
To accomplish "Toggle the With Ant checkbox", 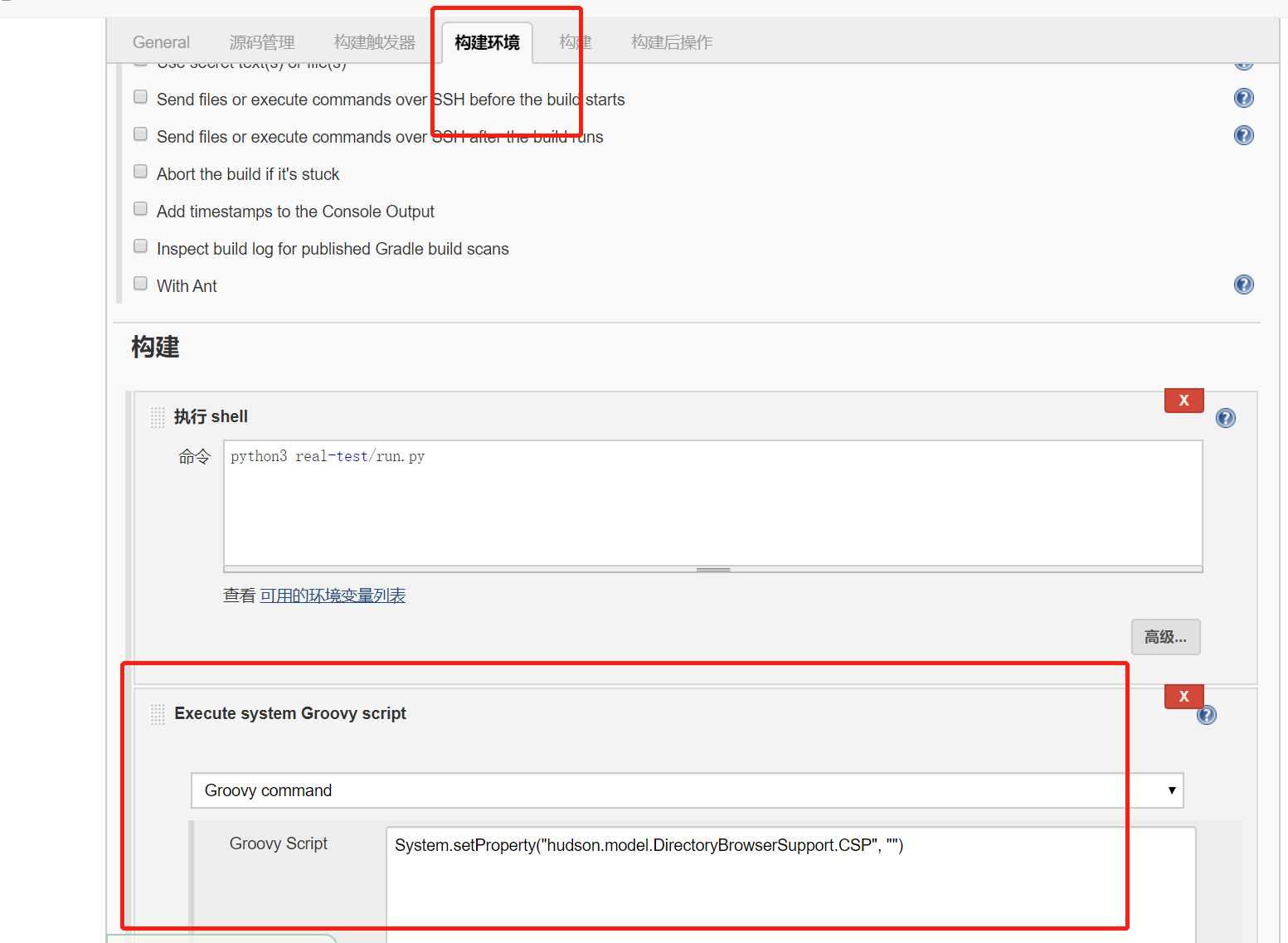I will (141, 284).
